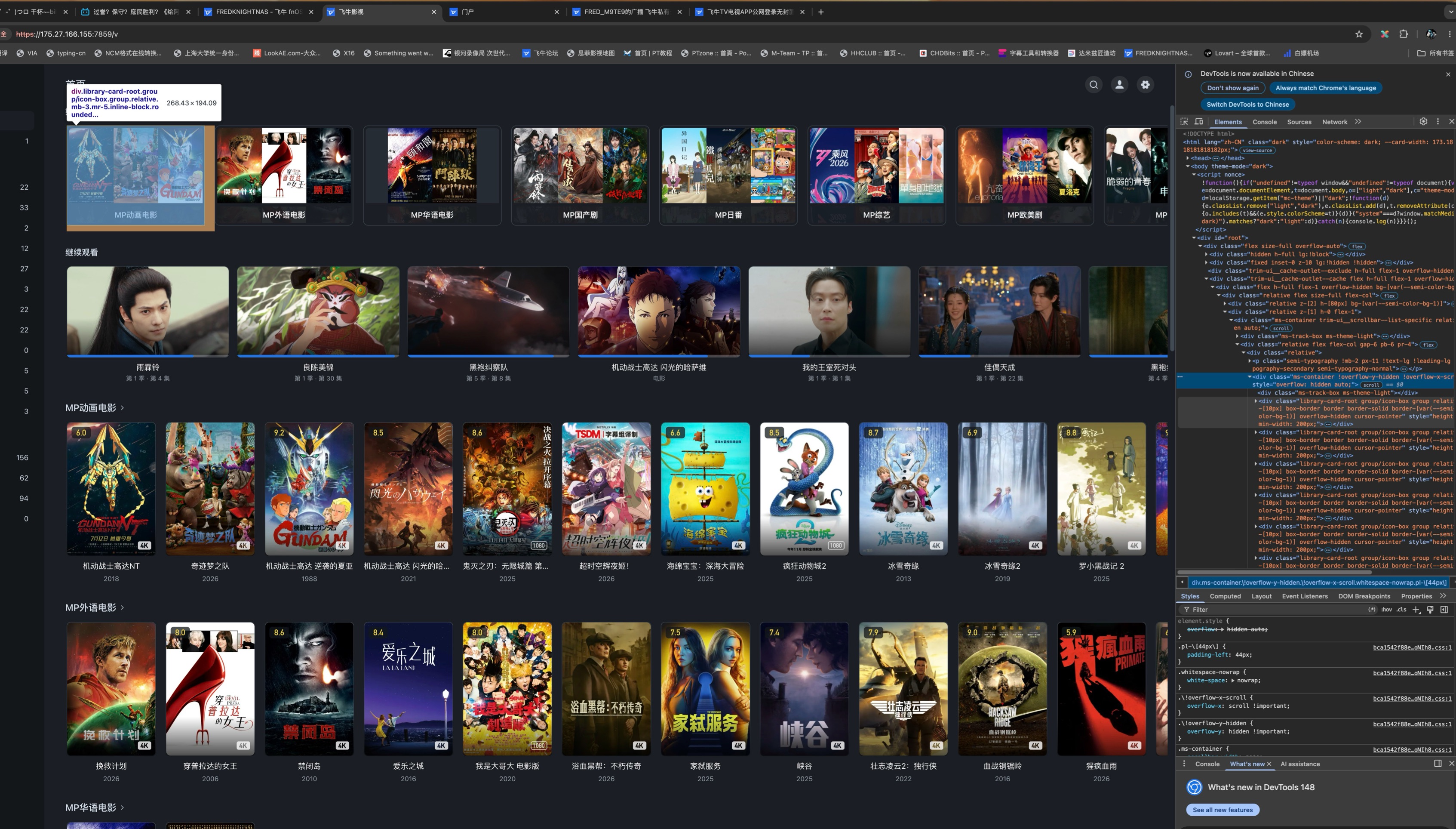Open the search magnifier icon in page header

pos(1094,85)
